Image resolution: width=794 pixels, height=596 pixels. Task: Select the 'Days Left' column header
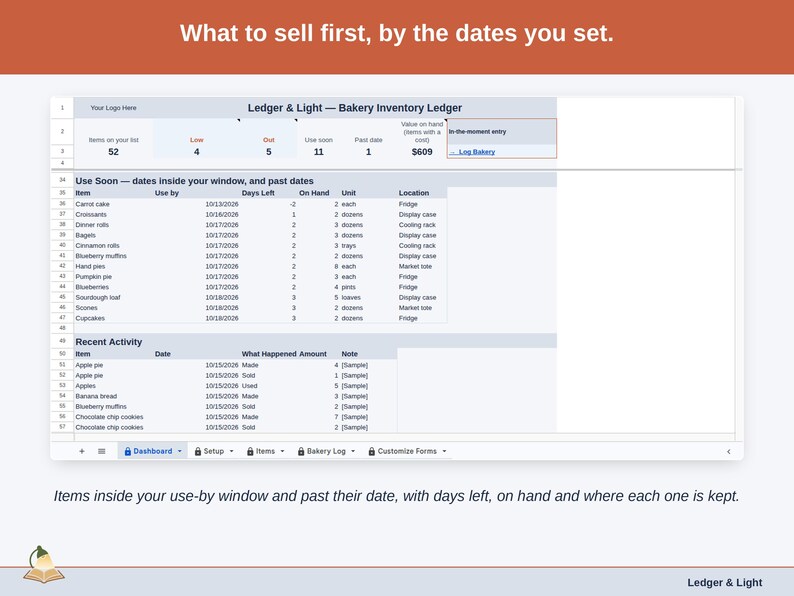[268, 193]
